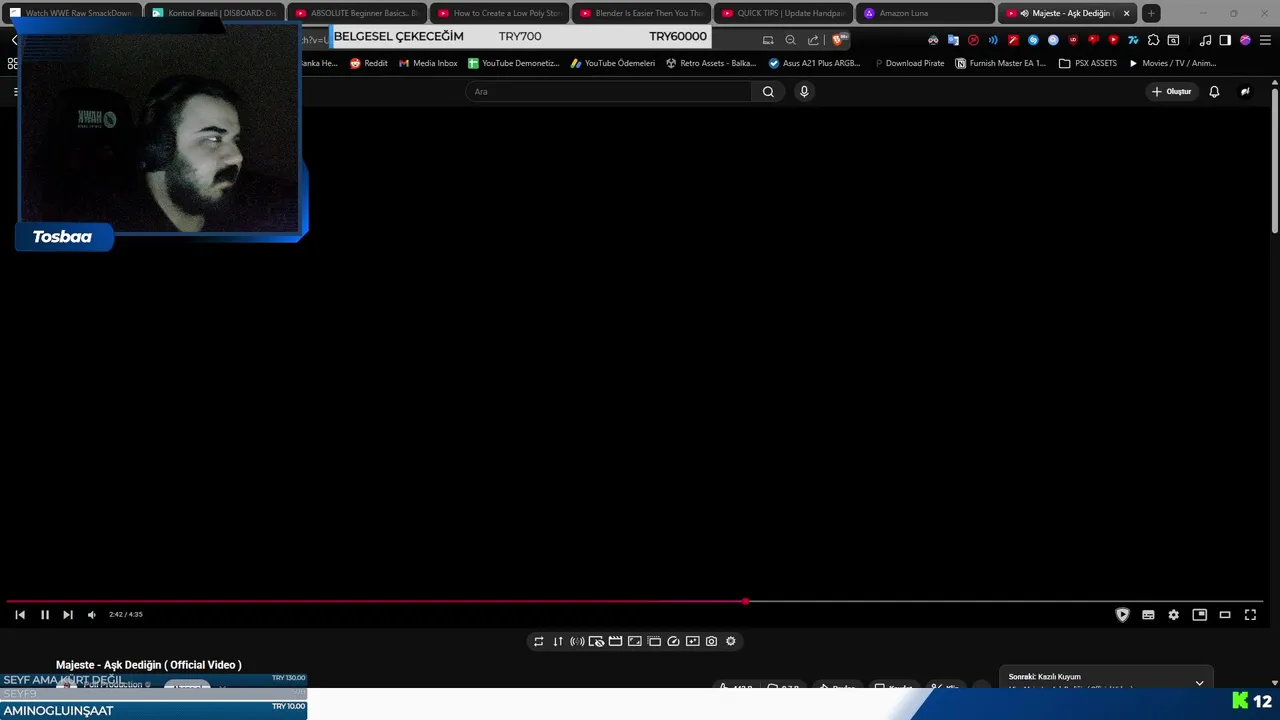Toggle loop in enhancer toolbar

click(539, 641)
